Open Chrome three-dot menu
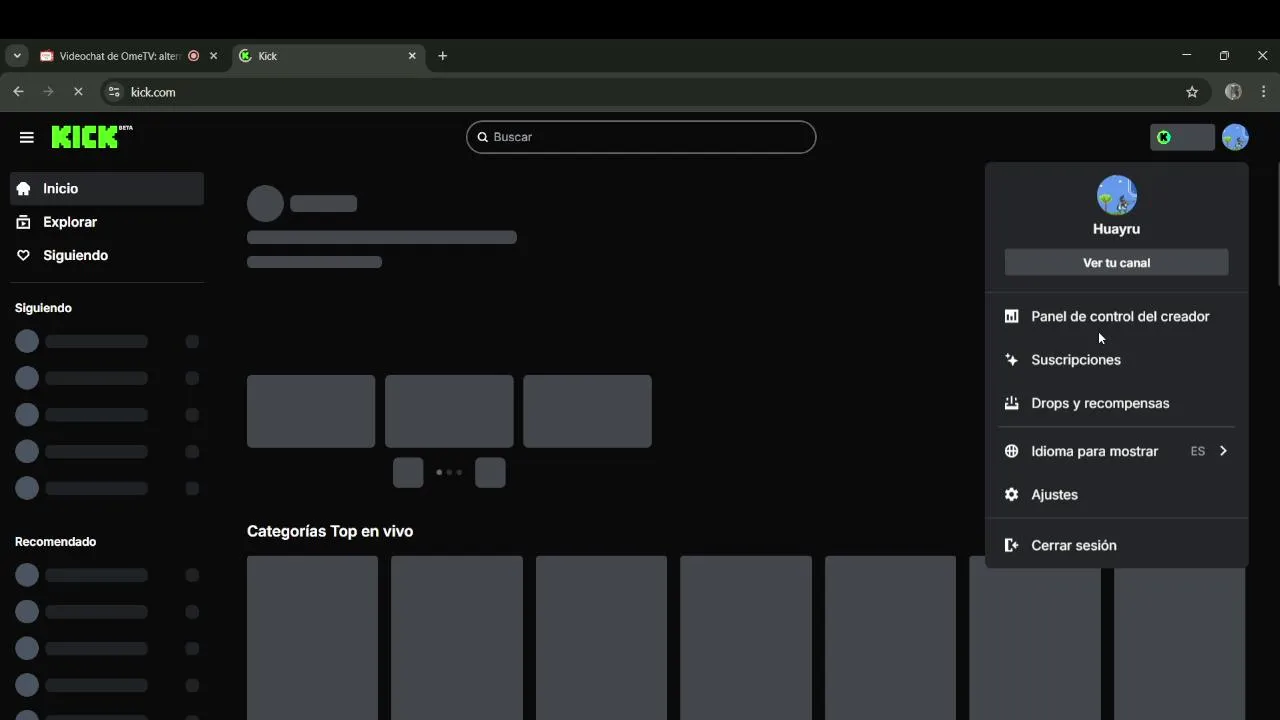The height and width of the screenshot is (720, 1280). point(1264,92)
